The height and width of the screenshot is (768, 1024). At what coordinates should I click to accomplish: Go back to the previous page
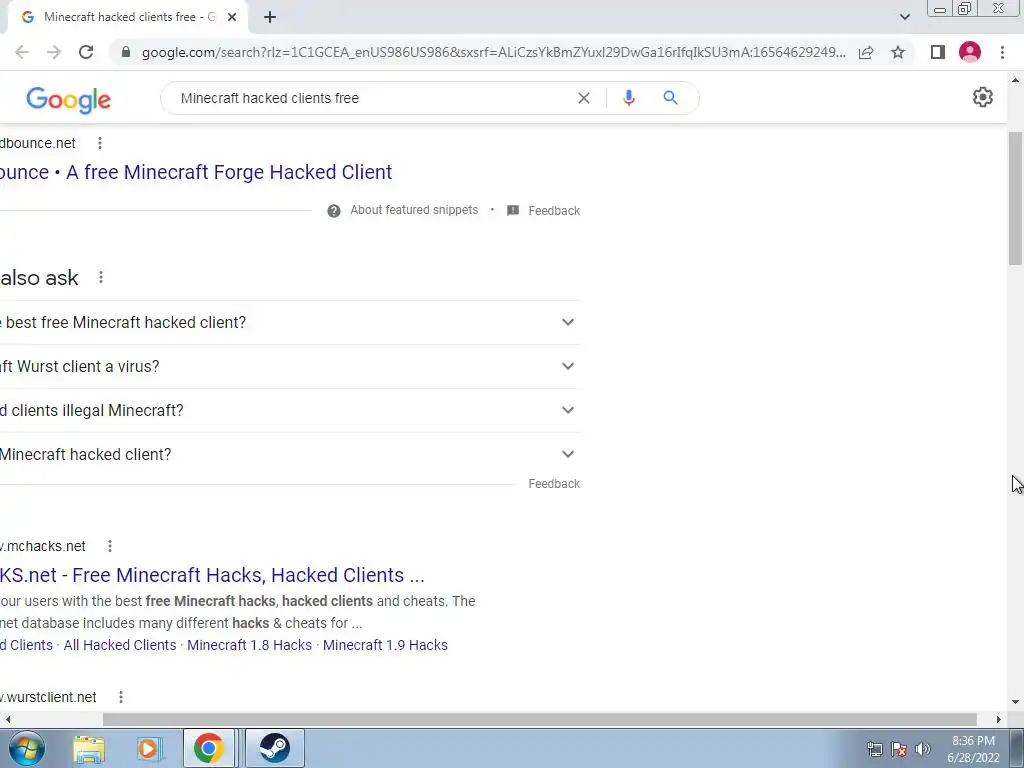22,52
